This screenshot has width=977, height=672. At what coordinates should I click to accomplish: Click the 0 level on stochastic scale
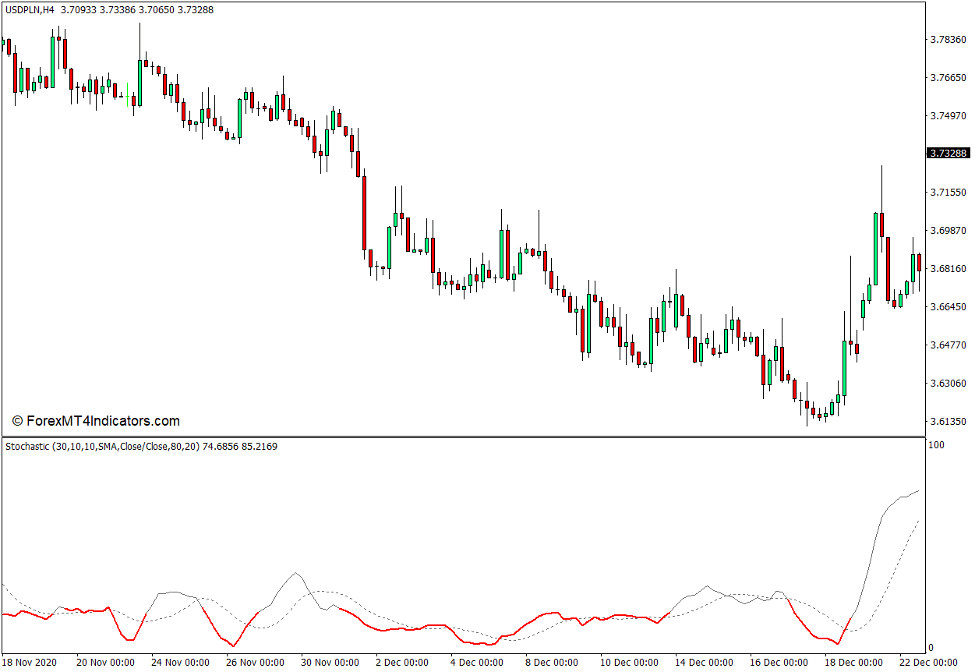(932, 648)
